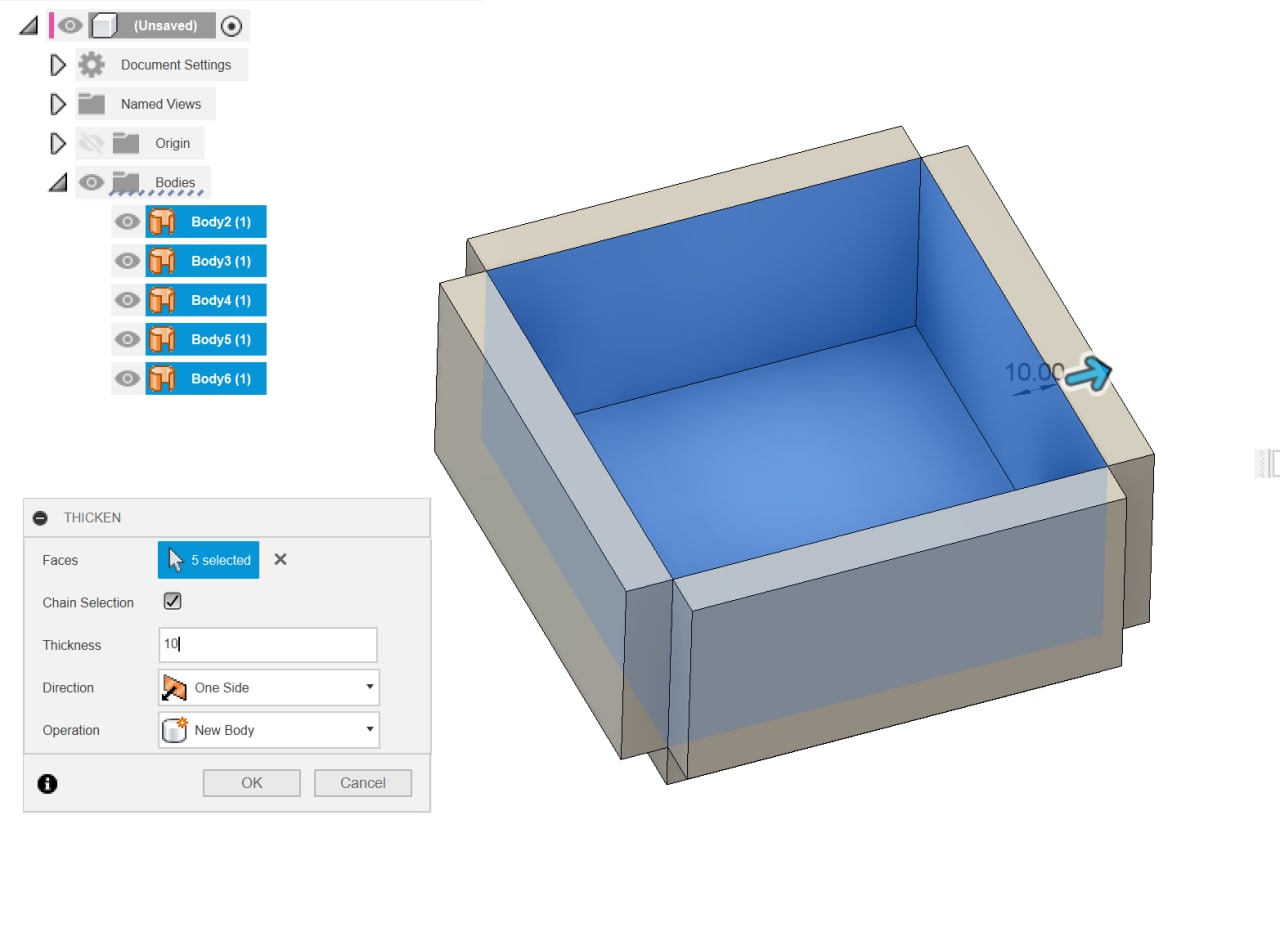Expand the Origin node

click(58, 143)
